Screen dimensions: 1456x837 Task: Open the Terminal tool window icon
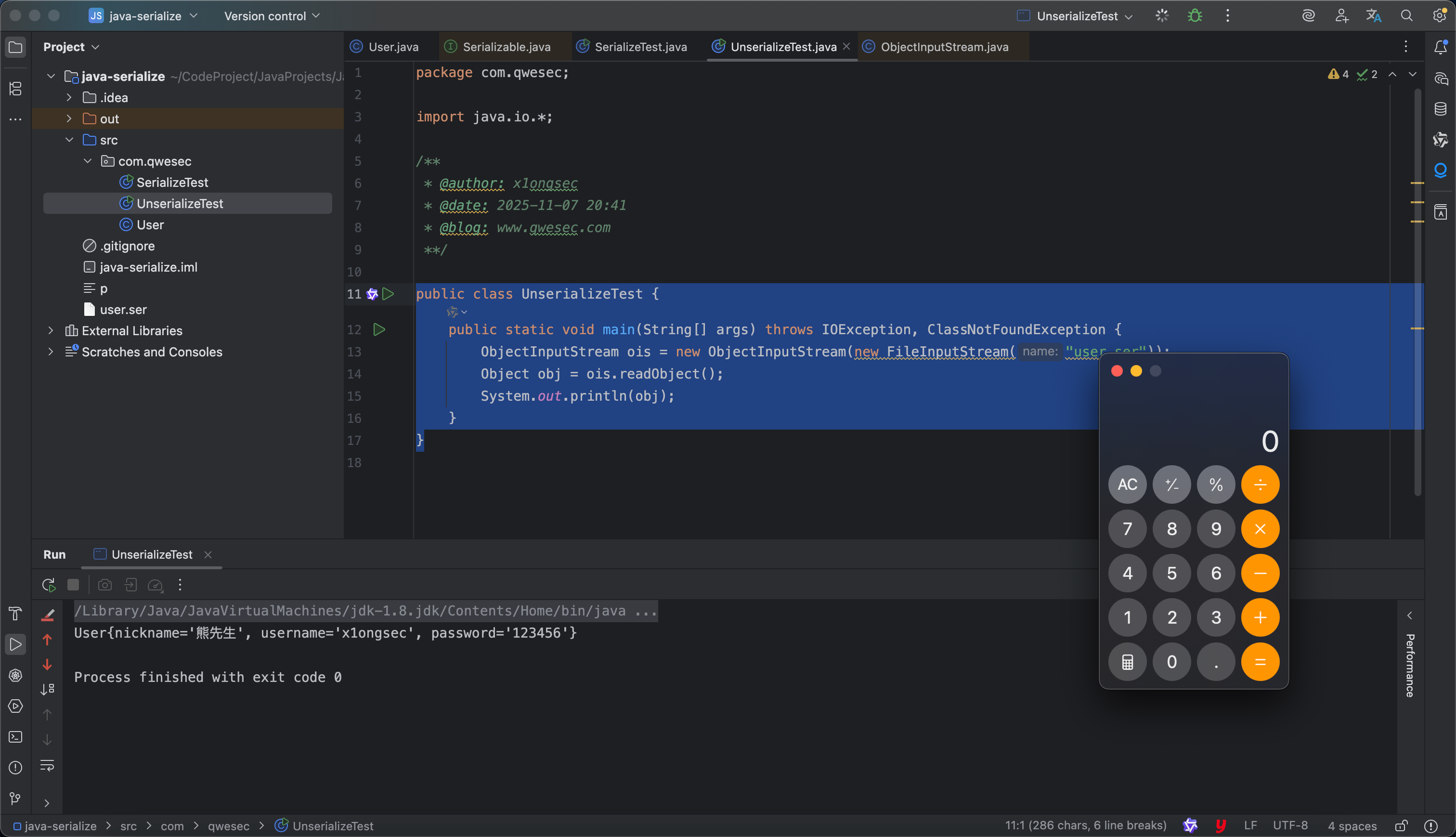(x=15, y=737)
